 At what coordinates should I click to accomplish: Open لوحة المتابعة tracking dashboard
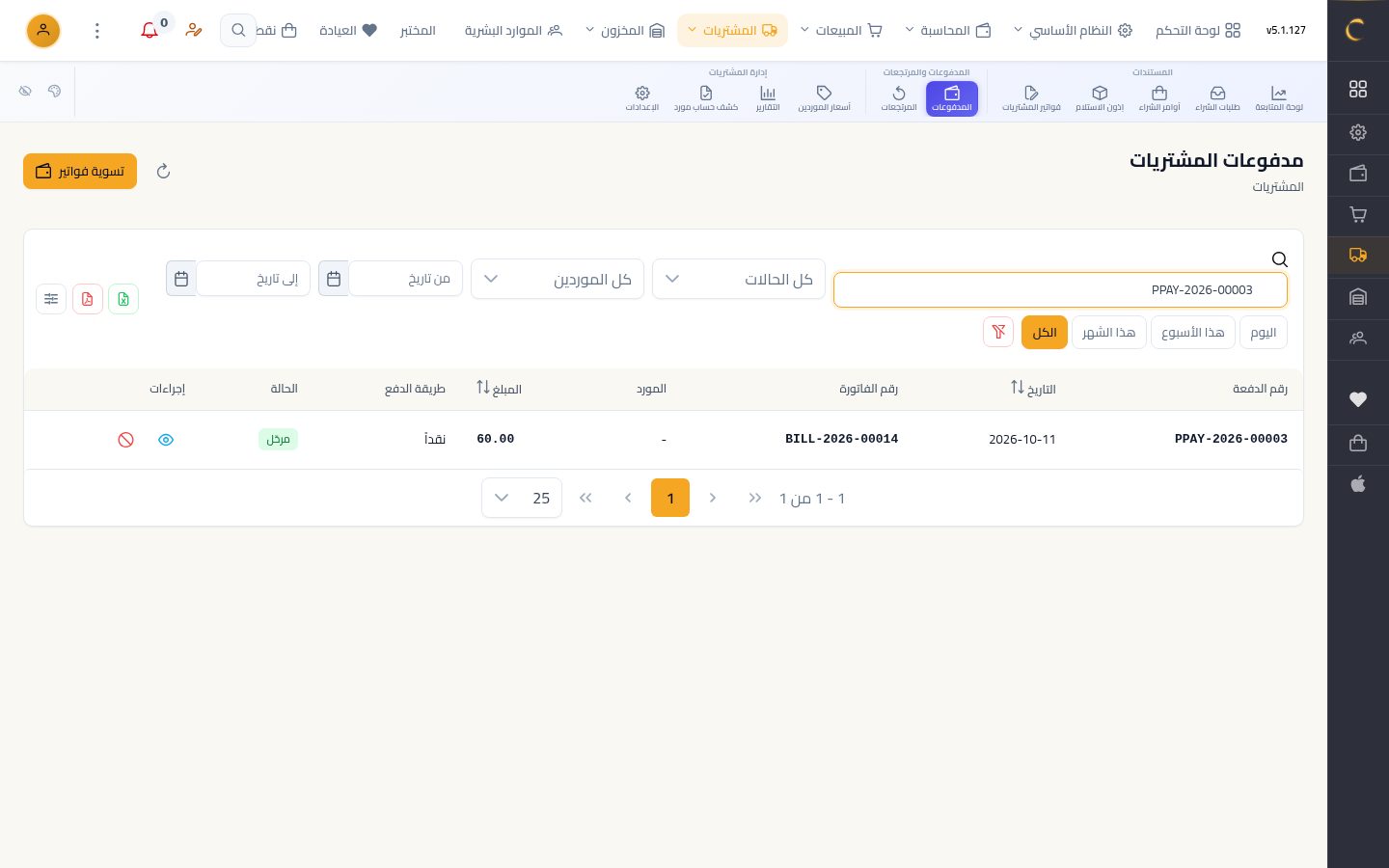pos(1279,98)
